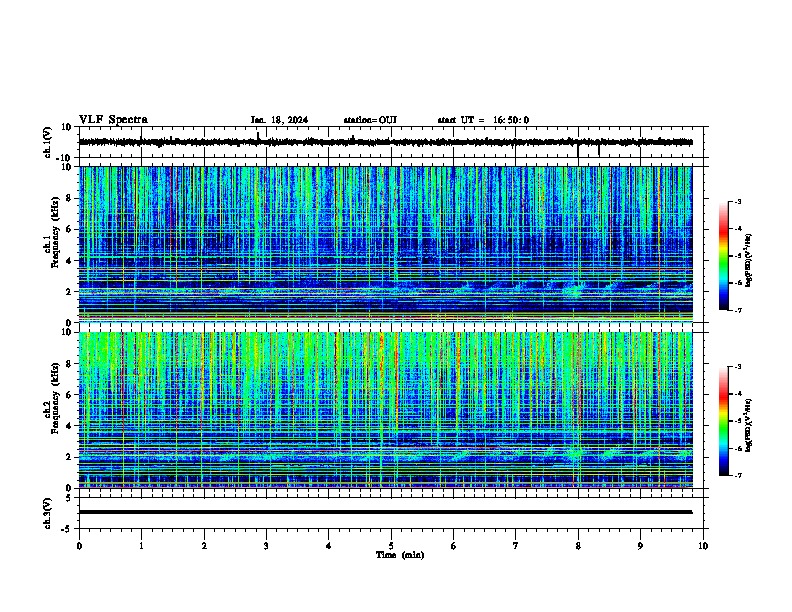Image resolution: width=792 pixels, height=612 pixels.
Task: Click inside the ch.2 frequency spectrogram
Action: 385,410
